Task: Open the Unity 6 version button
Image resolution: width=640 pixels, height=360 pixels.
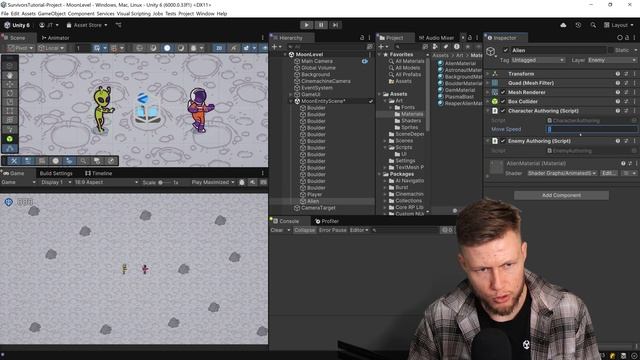Action: (17, 25)
